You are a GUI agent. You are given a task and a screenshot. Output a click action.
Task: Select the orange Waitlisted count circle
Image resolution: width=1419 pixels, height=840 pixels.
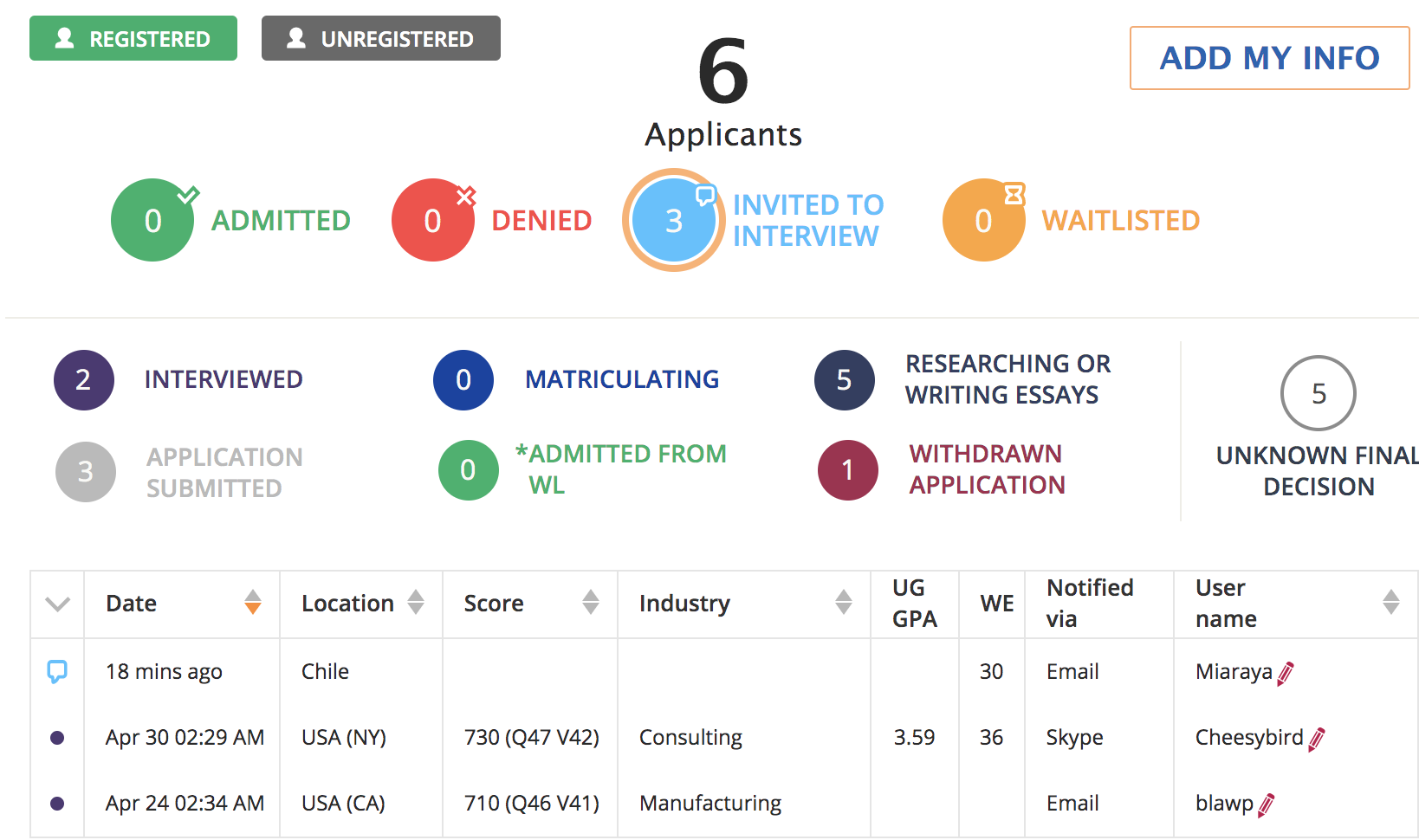point(983,221)
